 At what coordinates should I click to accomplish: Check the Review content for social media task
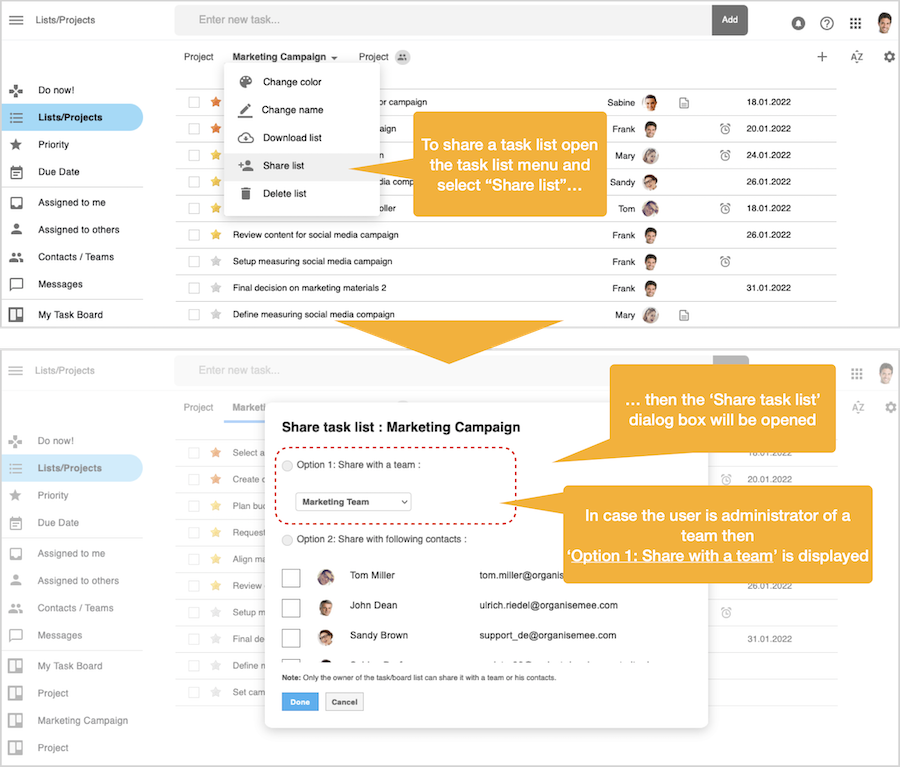pos(194,235)
